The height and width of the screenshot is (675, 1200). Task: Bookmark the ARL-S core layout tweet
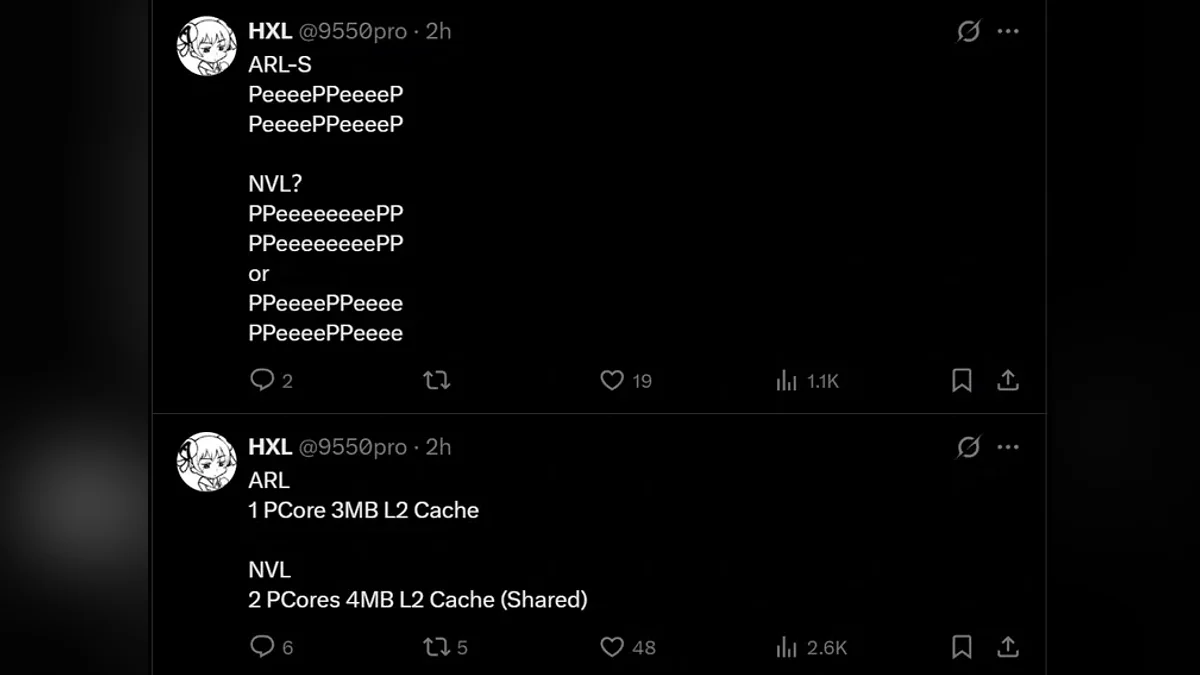tap(961, 380)
